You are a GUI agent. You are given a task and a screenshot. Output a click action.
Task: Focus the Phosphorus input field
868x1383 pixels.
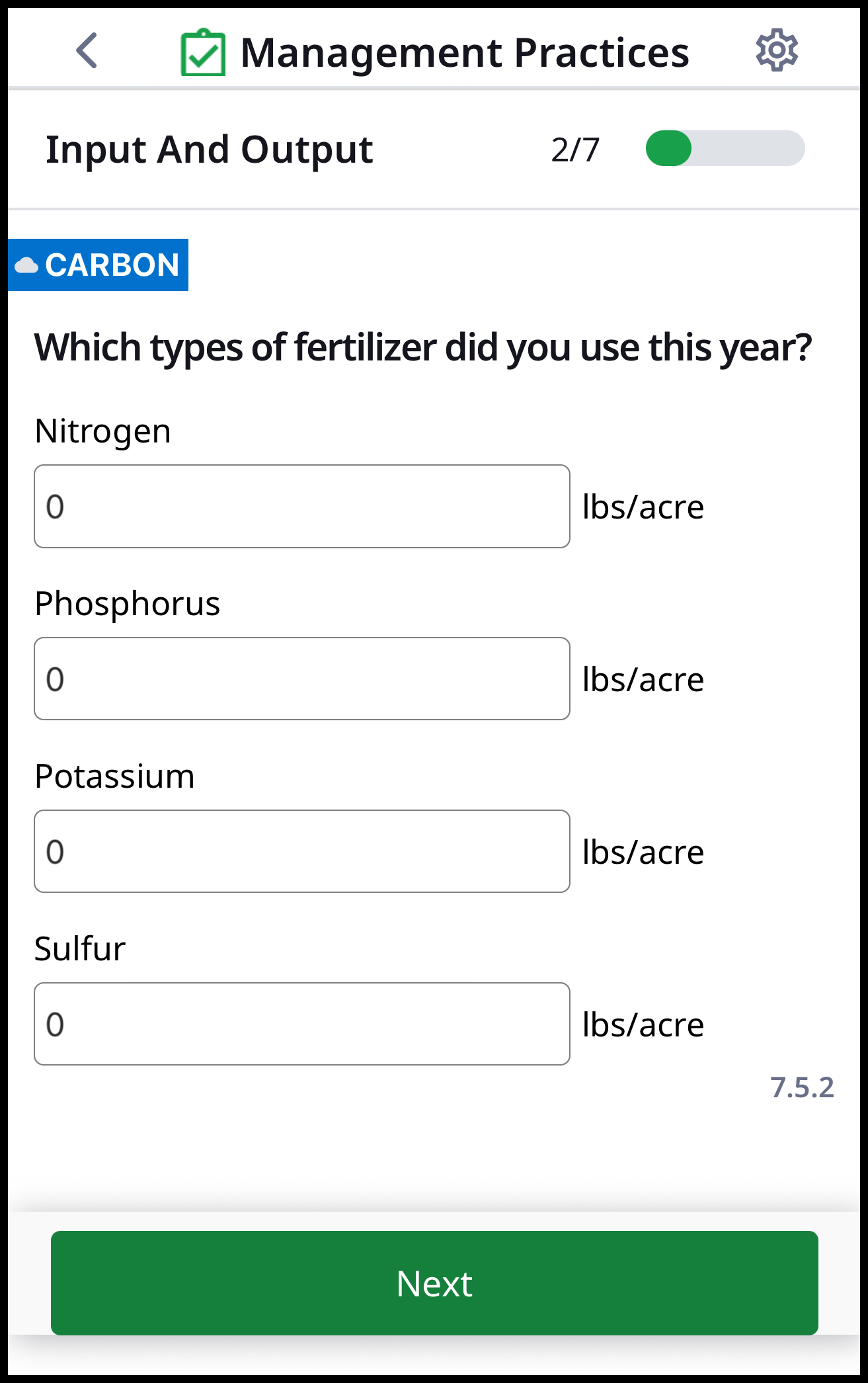click(x=301, y=679)
